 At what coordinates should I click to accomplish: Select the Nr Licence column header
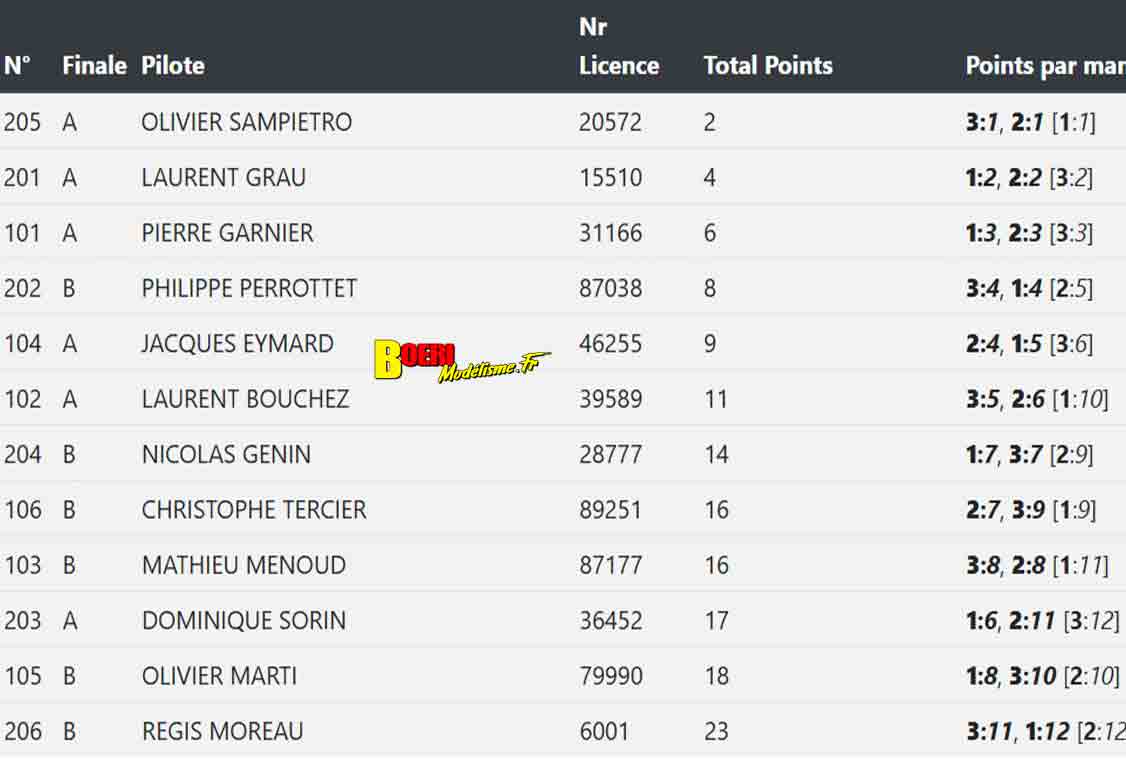pos(619,46)
